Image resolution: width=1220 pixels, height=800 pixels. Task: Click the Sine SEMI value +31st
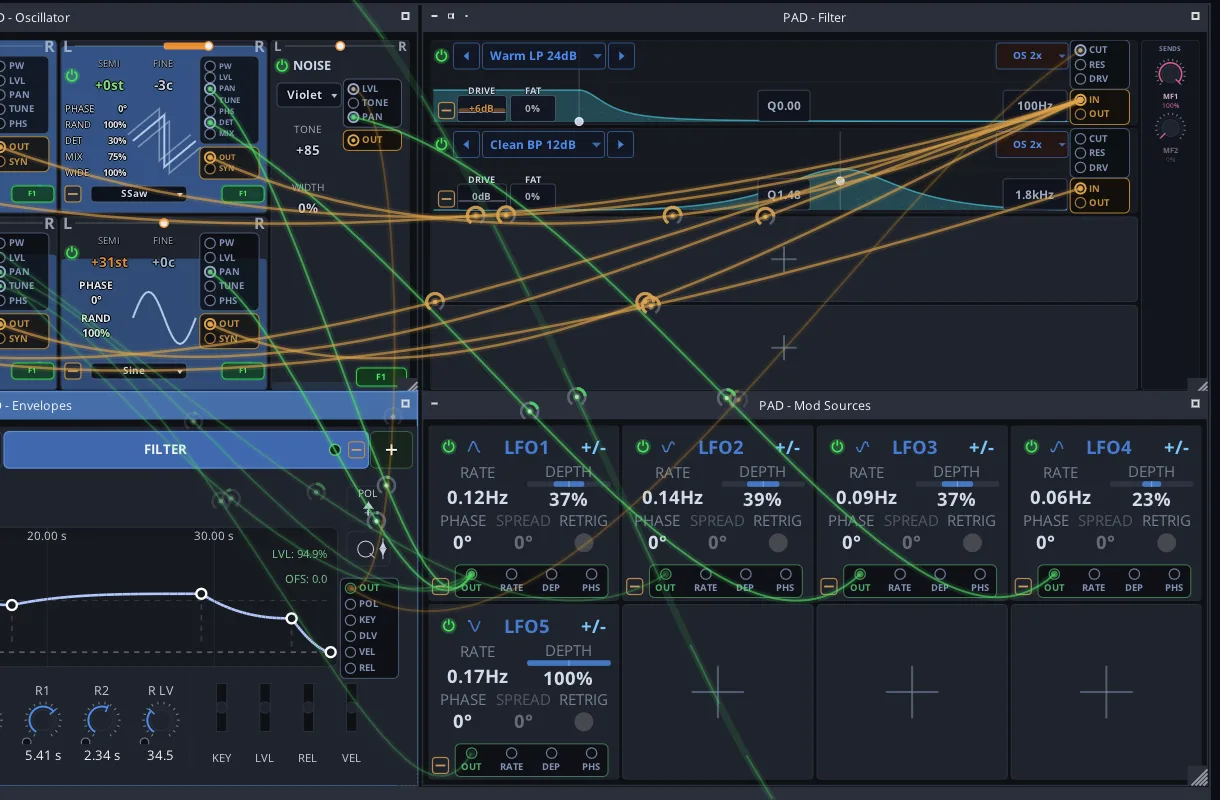109,263
